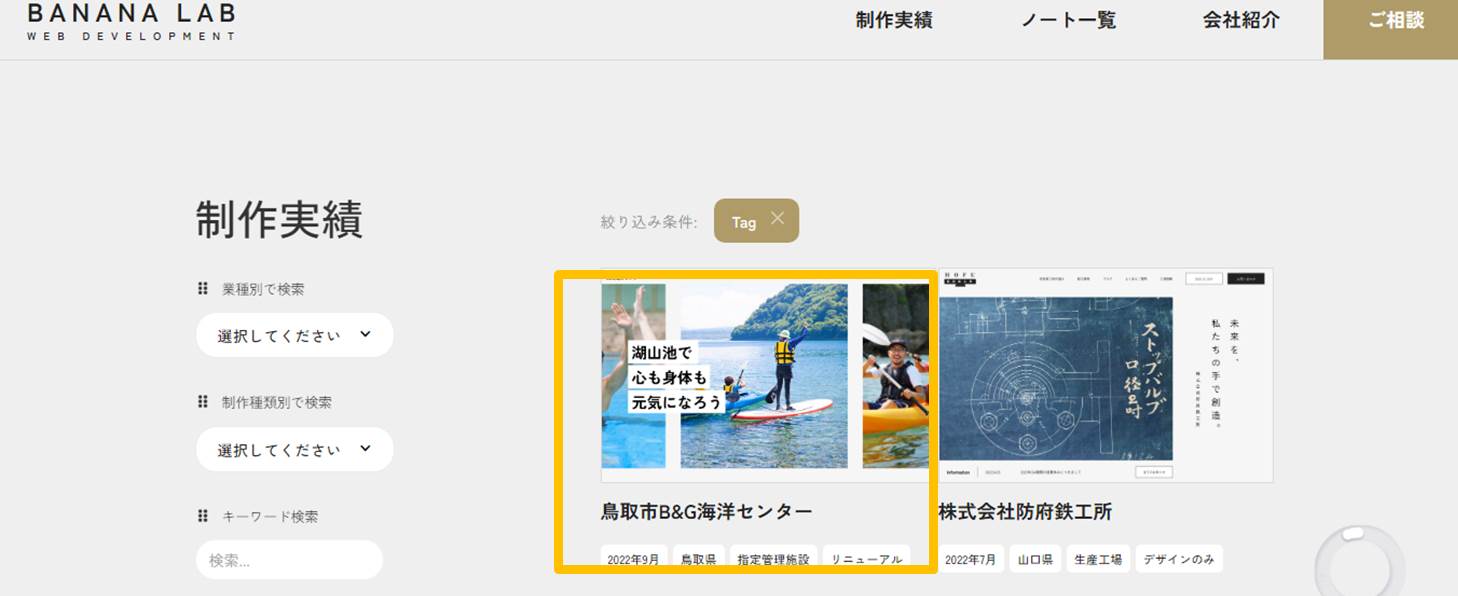Select the 指定管理施設 tag
This screenshot has height=596, width=1458.
[774, 559]
